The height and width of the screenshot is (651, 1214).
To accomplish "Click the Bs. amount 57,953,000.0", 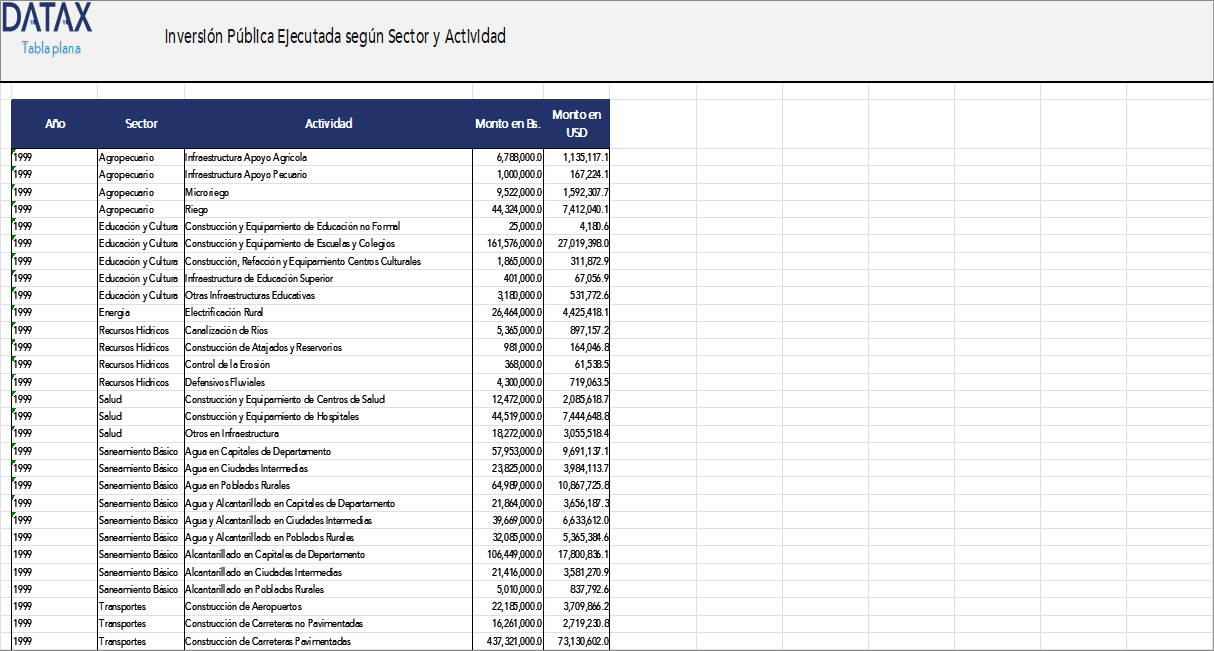I will click(508, 451).
